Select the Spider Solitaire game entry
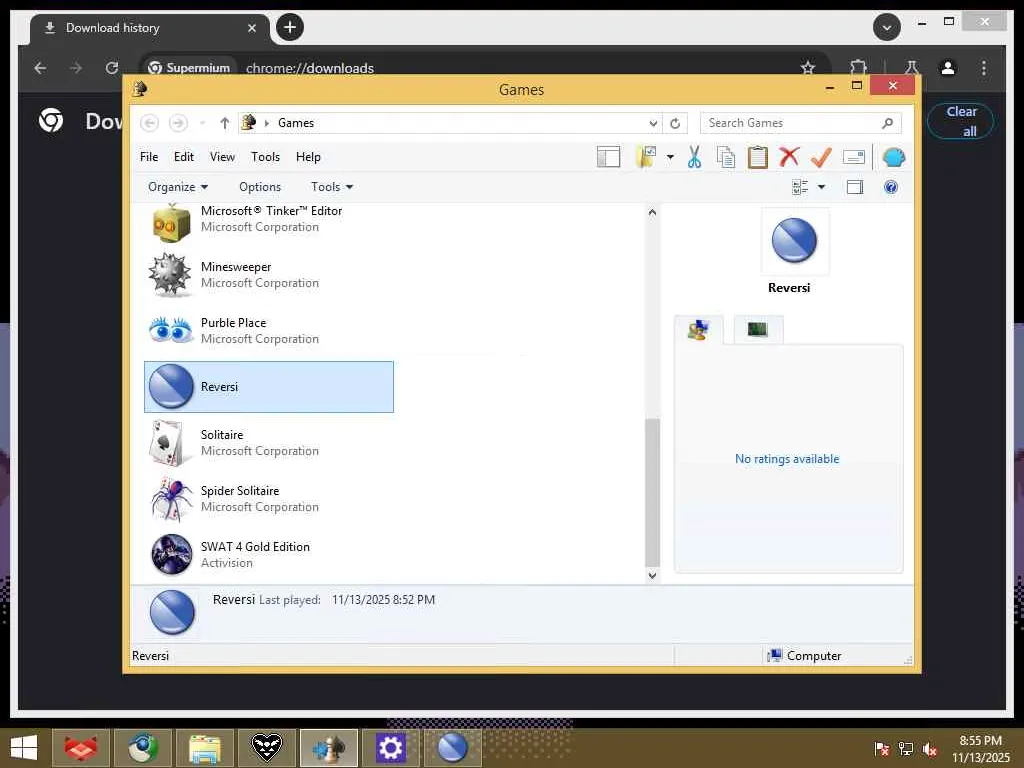The height and width of the screenshot is (768, 1024). pos(269,499)
